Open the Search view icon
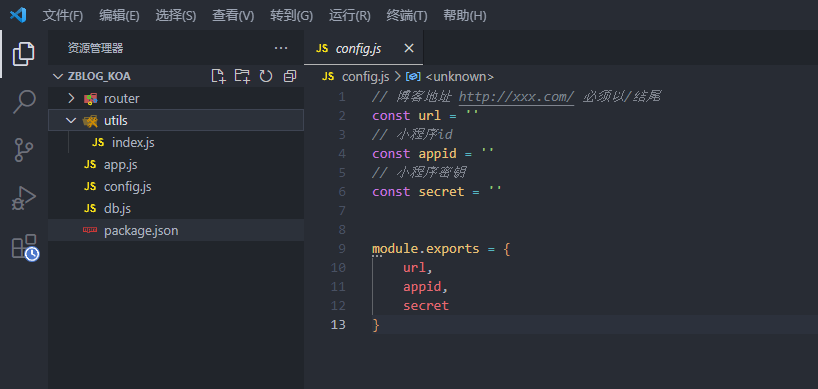This screenshot has width=818, height=389. coord(23,102)
